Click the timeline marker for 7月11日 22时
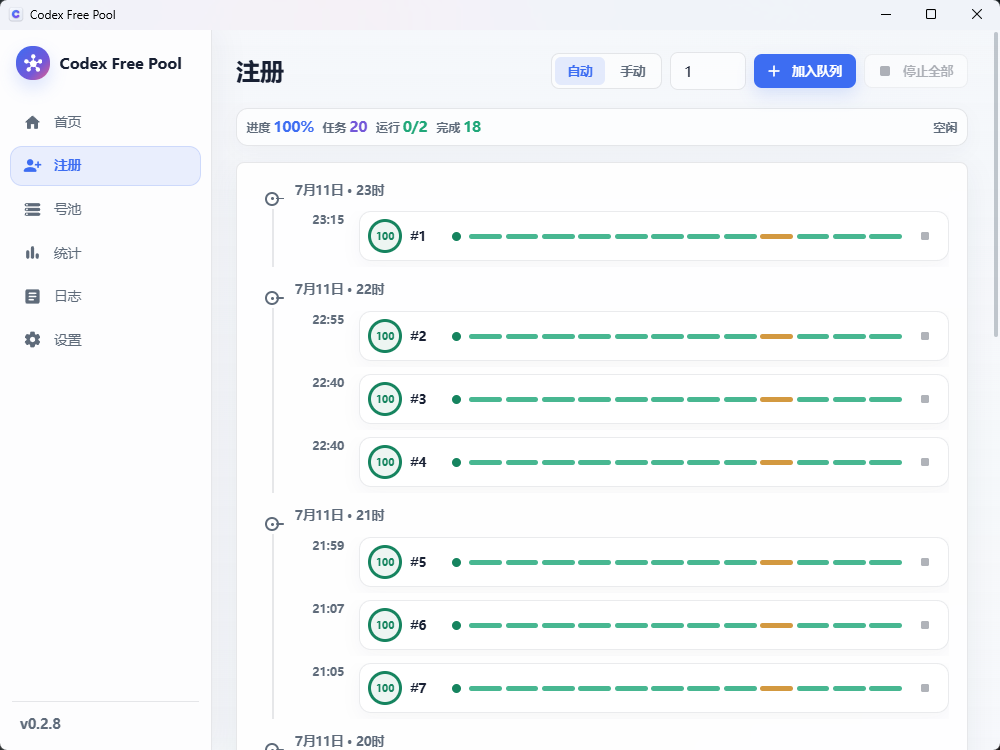Screen dimensions: 1000x750 coord(274,298)
